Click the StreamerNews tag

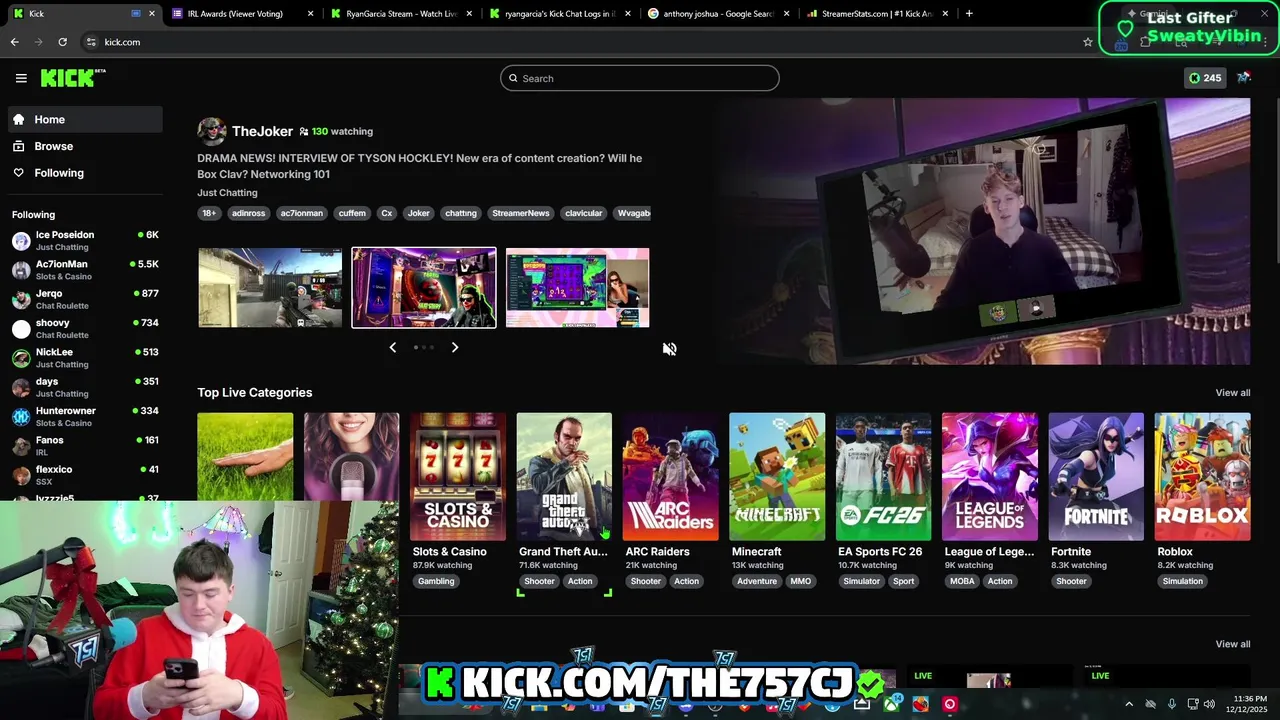[521, 213]
